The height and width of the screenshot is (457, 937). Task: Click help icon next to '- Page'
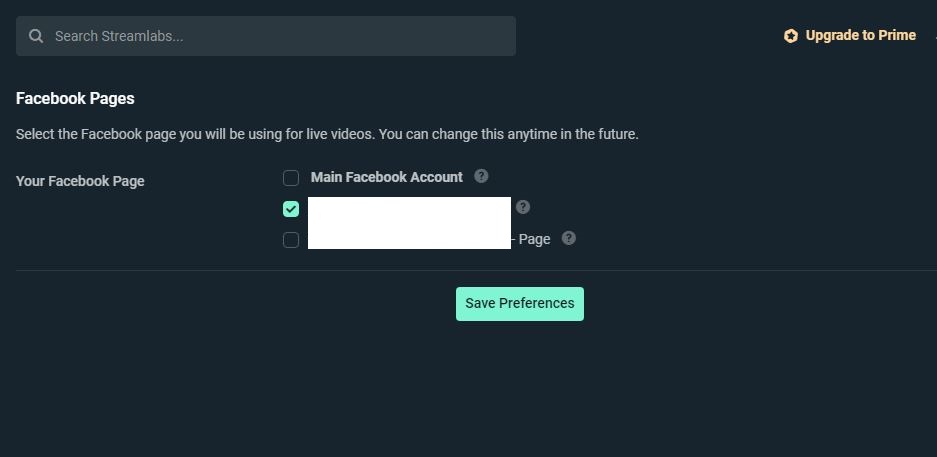[569, 238]
